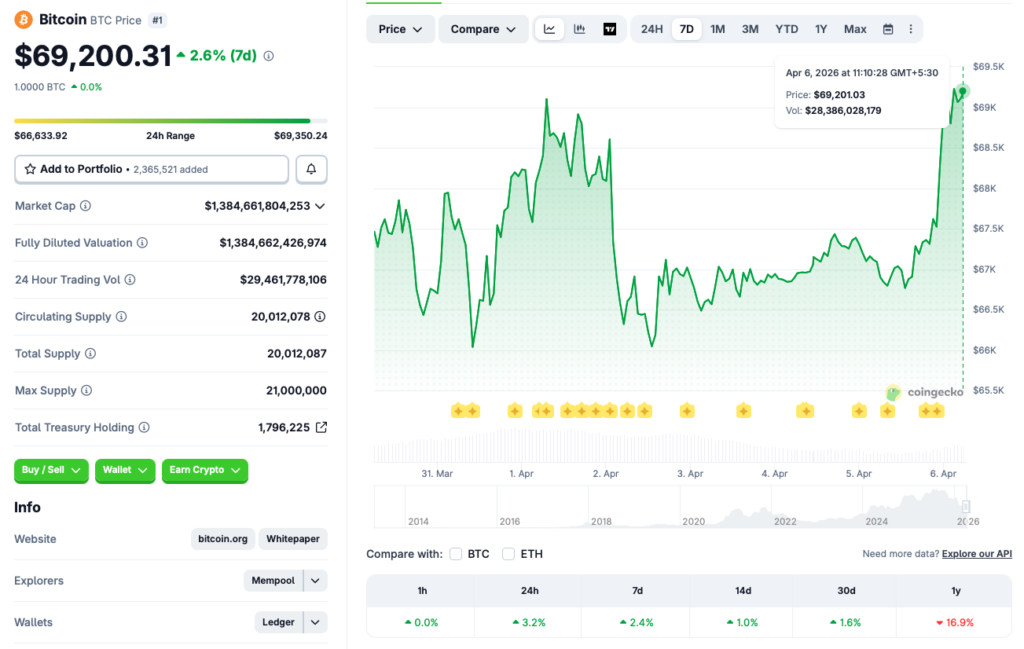Open the calendar date range picker
The image size is (1024, 649).
tap(888, 29)
